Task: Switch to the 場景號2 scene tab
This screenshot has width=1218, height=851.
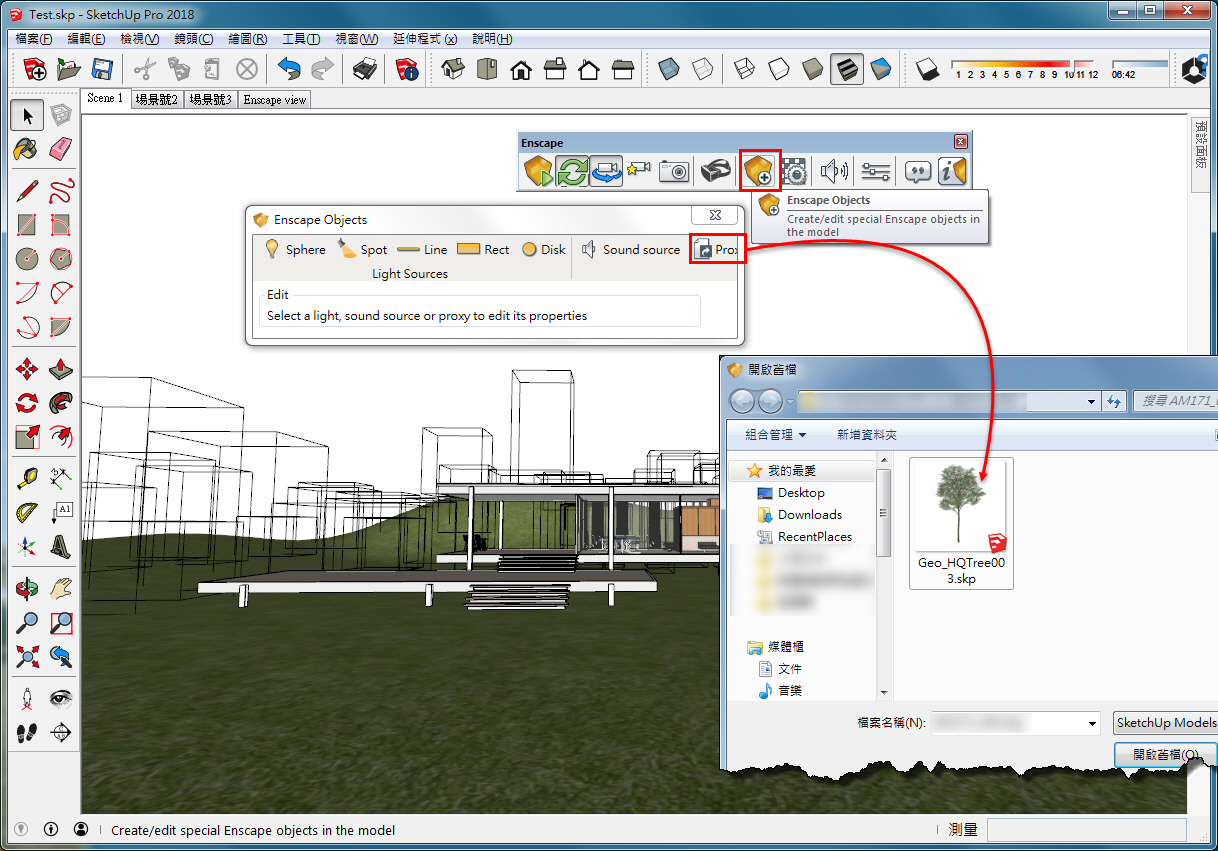Action: (157, 99)
